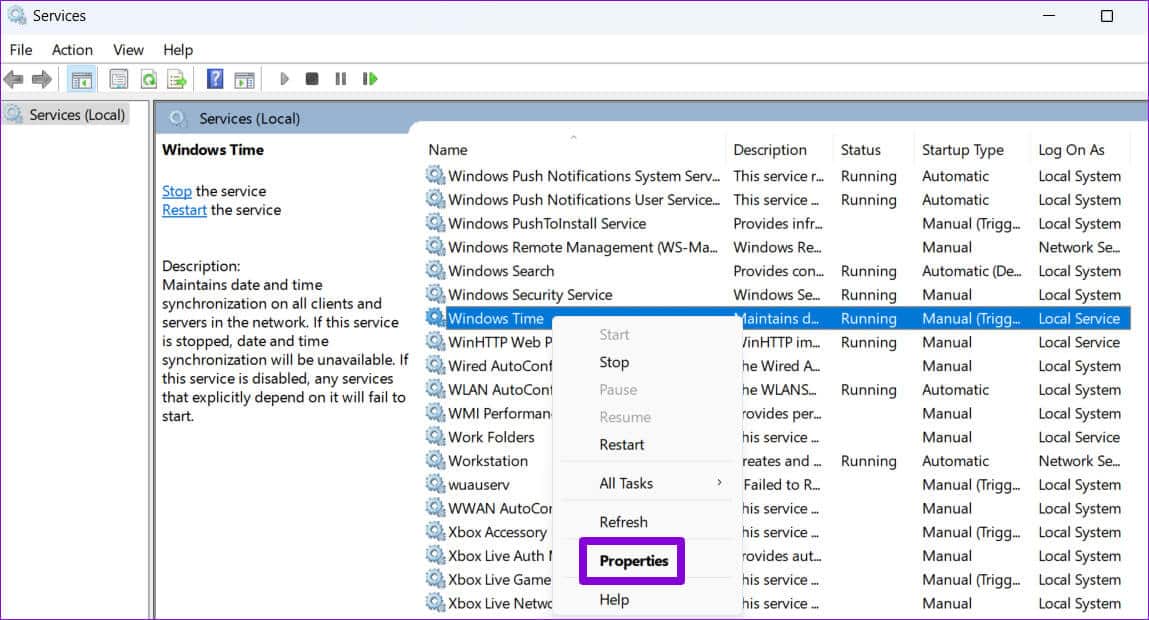Click the Forward arrow toolbar icon
1149x620 pixels.
pos(43,79)
